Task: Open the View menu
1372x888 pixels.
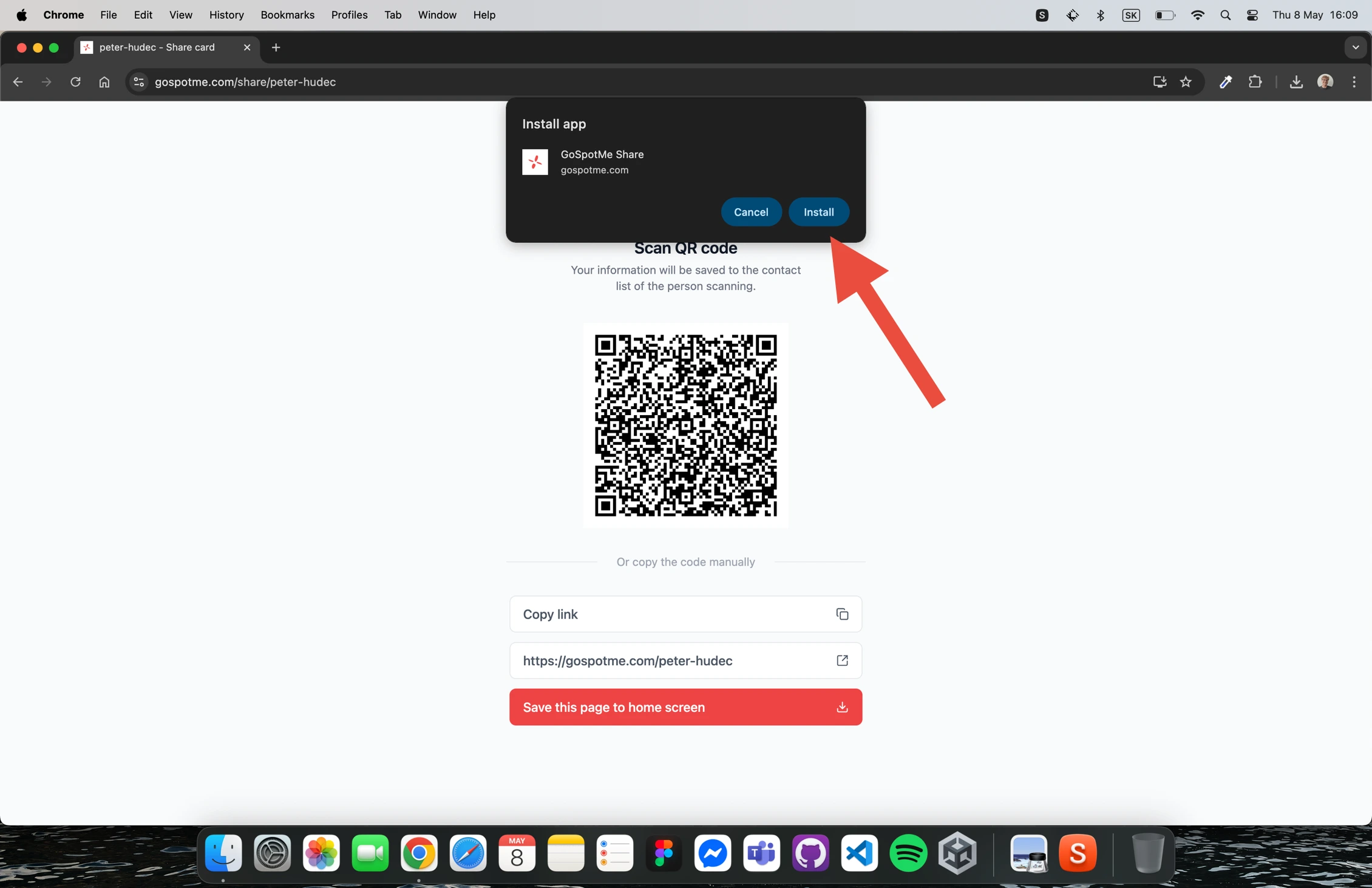Action: click(180, 15)
